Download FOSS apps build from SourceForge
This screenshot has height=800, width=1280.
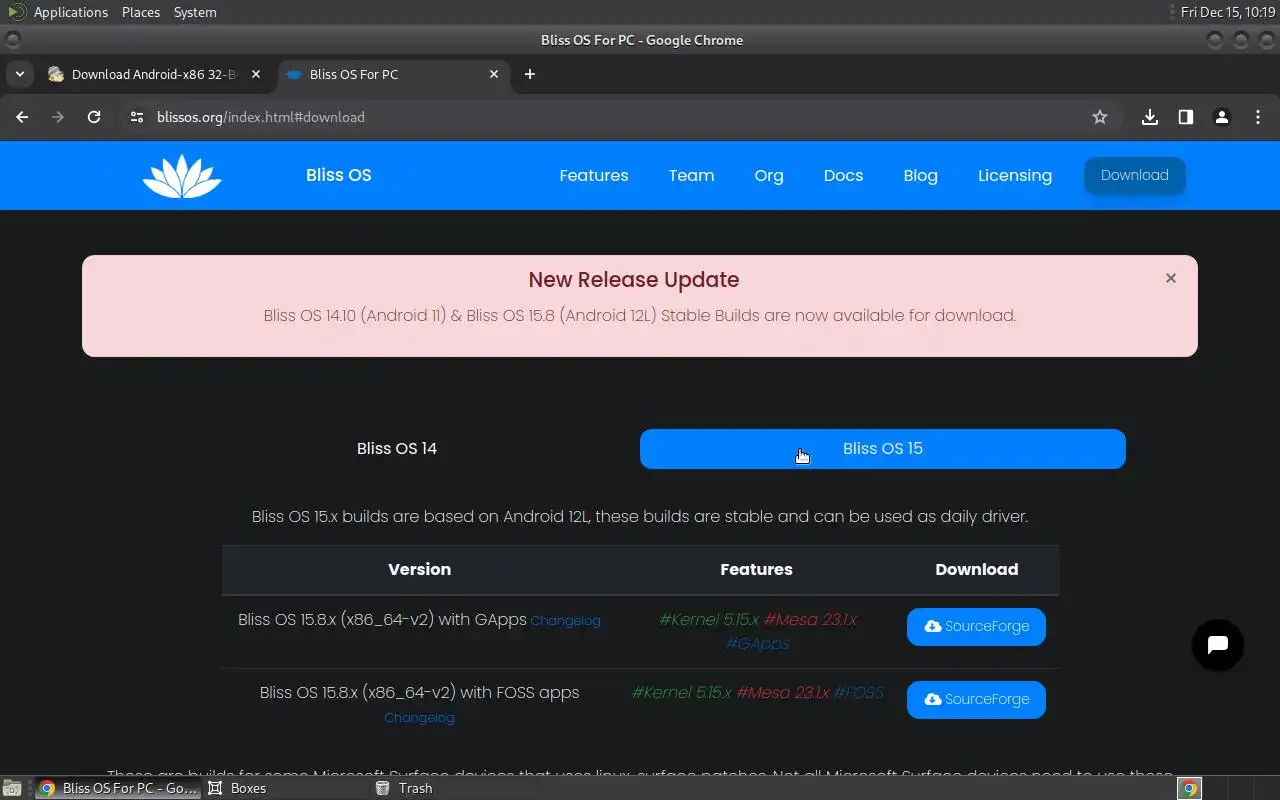tap(976, 699)
